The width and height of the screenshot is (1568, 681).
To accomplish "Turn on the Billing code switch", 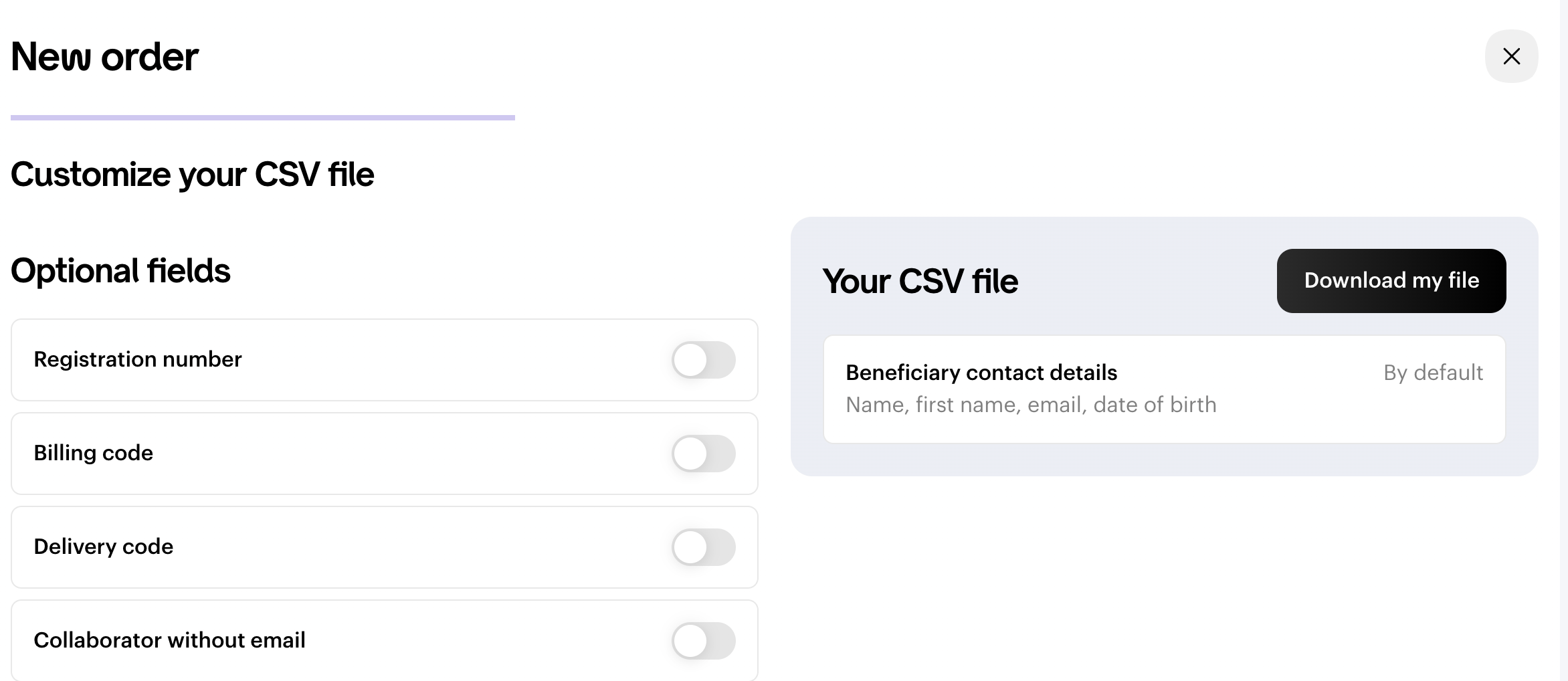I will click(704, 454).
